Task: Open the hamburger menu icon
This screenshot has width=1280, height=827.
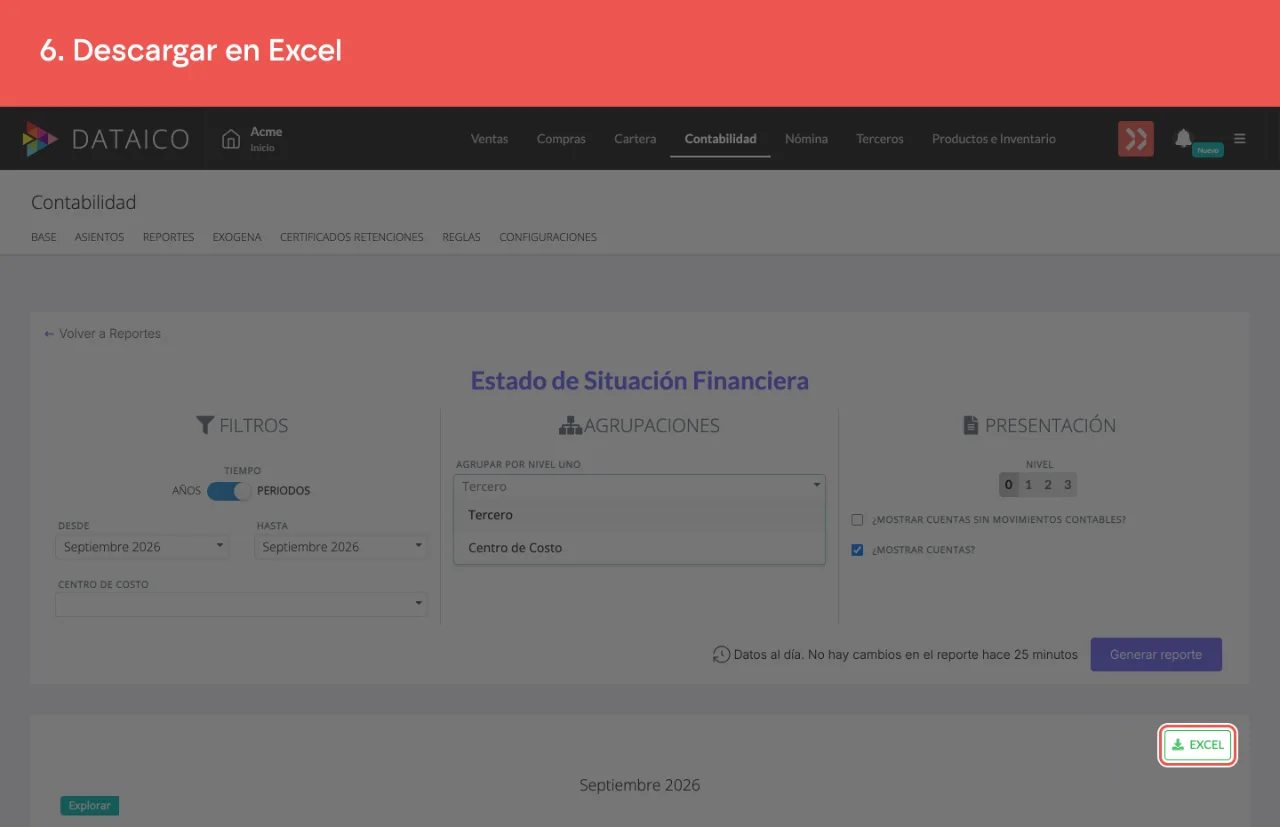Action: [1240, 139]
